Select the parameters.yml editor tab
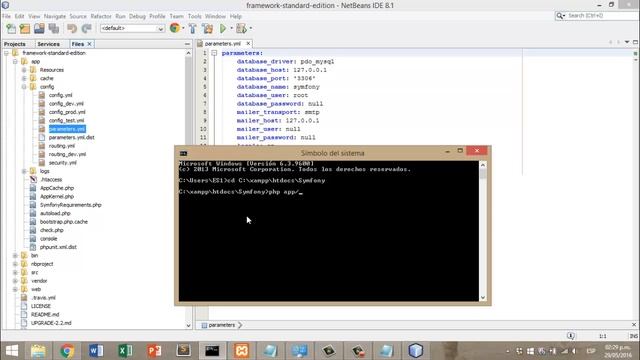The width and height of the screenshot is (640, 360). coord(222,43)
